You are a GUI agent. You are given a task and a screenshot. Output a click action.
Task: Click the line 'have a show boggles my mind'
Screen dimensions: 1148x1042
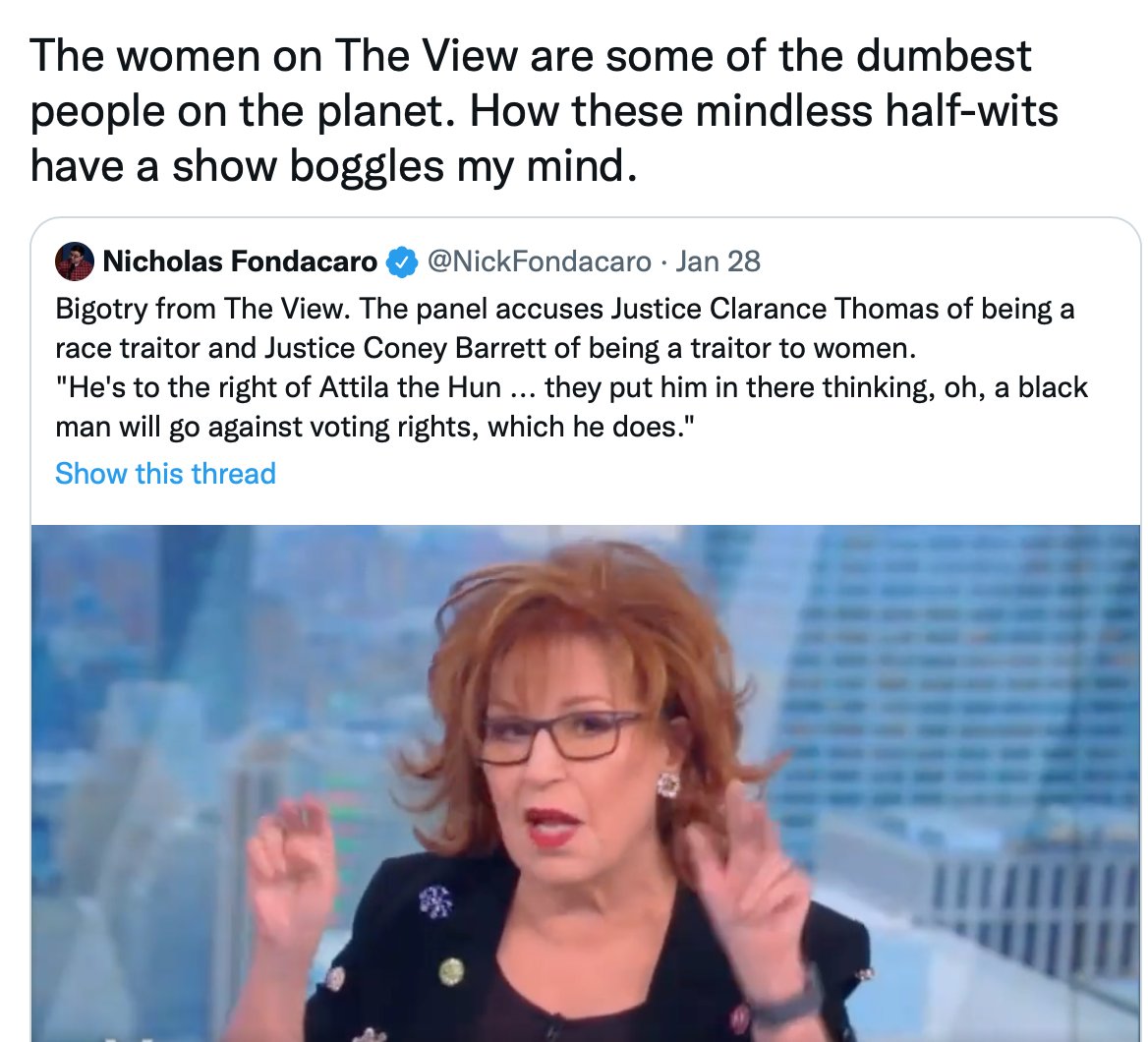(334, 166)
